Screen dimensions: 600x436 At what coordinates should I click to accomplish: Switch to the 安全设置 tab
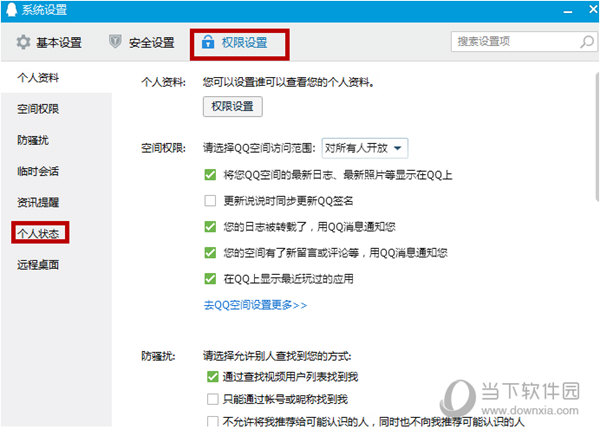[x=142, y=42]
